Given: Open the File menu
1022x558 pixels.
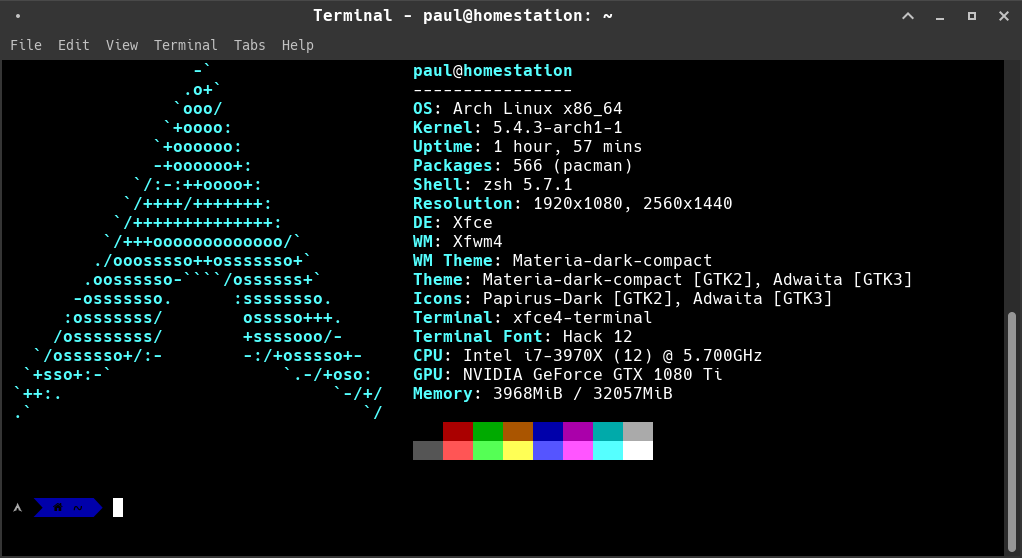Looking at the screenshot, I should click(x=26, y=45).
